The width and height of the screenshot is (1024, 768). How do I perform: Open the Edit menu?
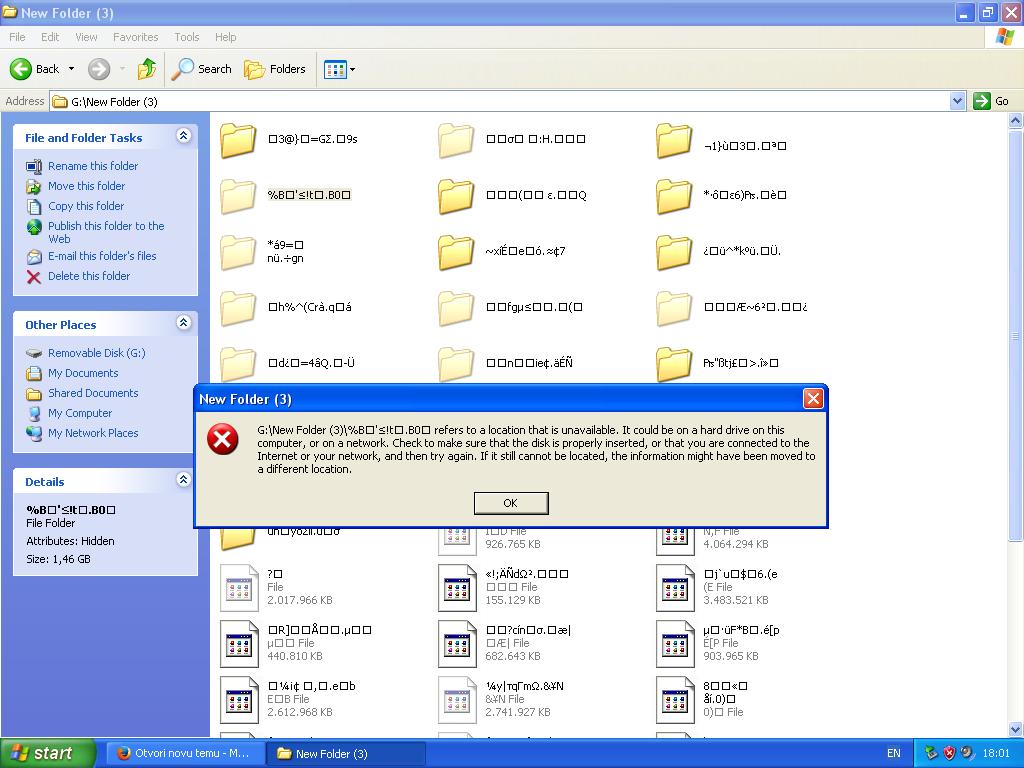point(50,37)
